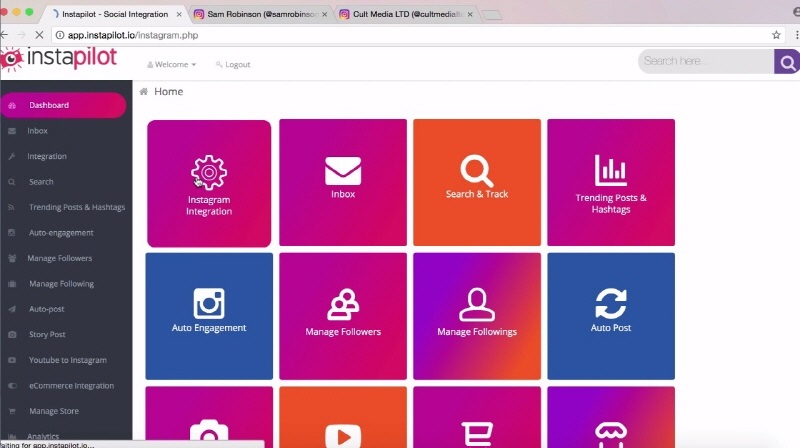Go to eCommerce Integration in sidebar
Viewport: 800px width, 448px height.
pos(71,386)
